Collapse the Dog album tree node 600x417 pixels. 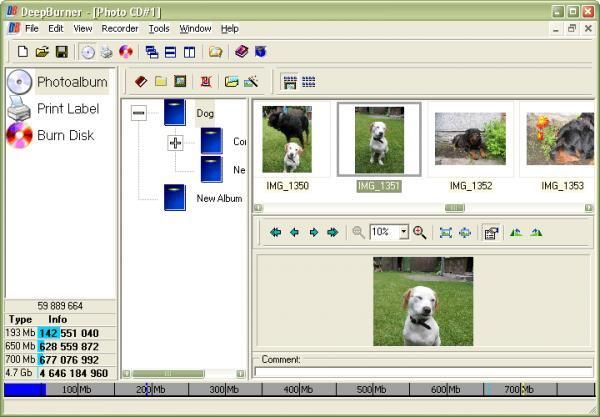tap(139, 113)
